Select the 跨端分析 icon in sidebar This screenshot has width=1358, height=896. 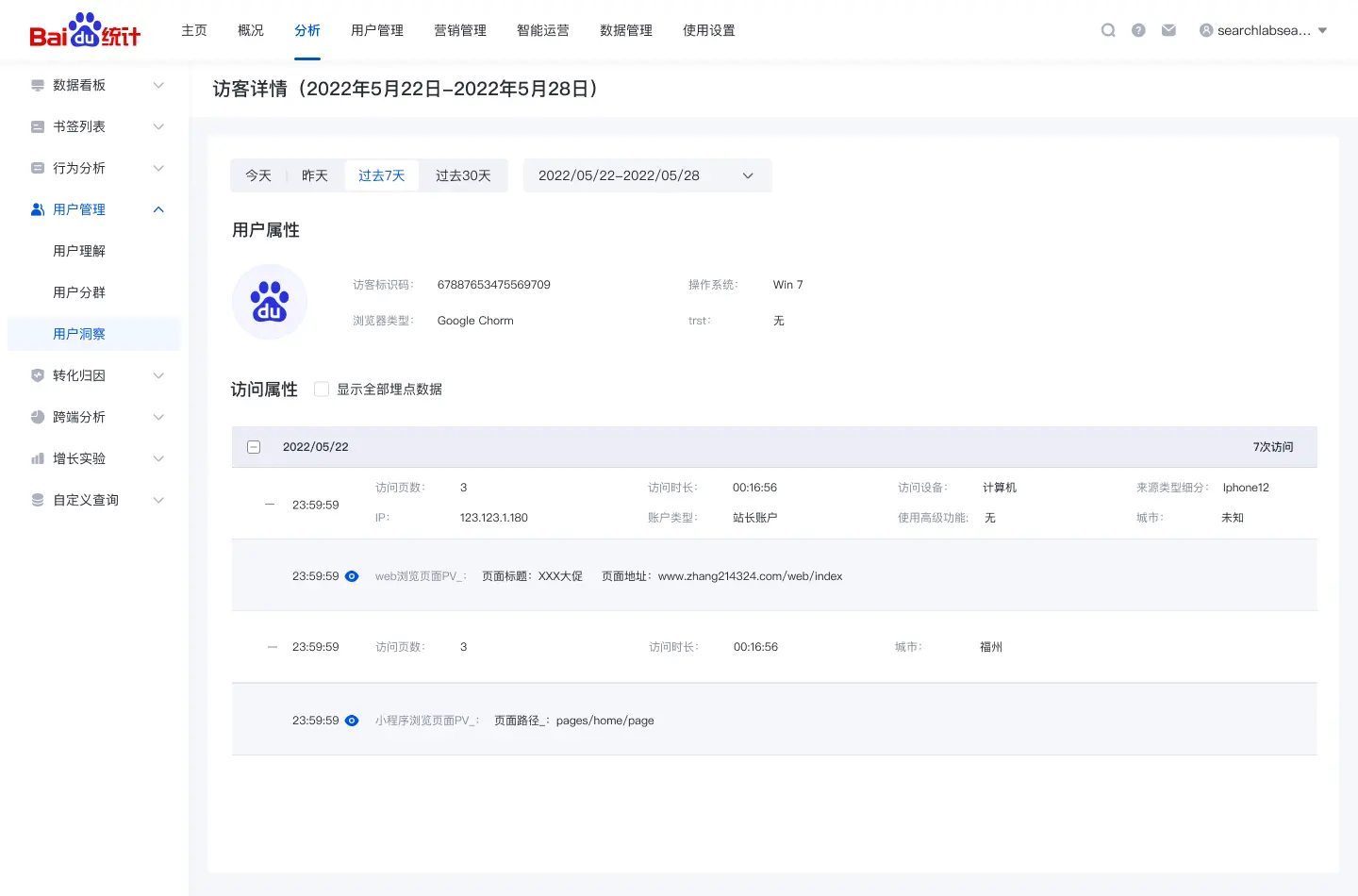[37, 417]
